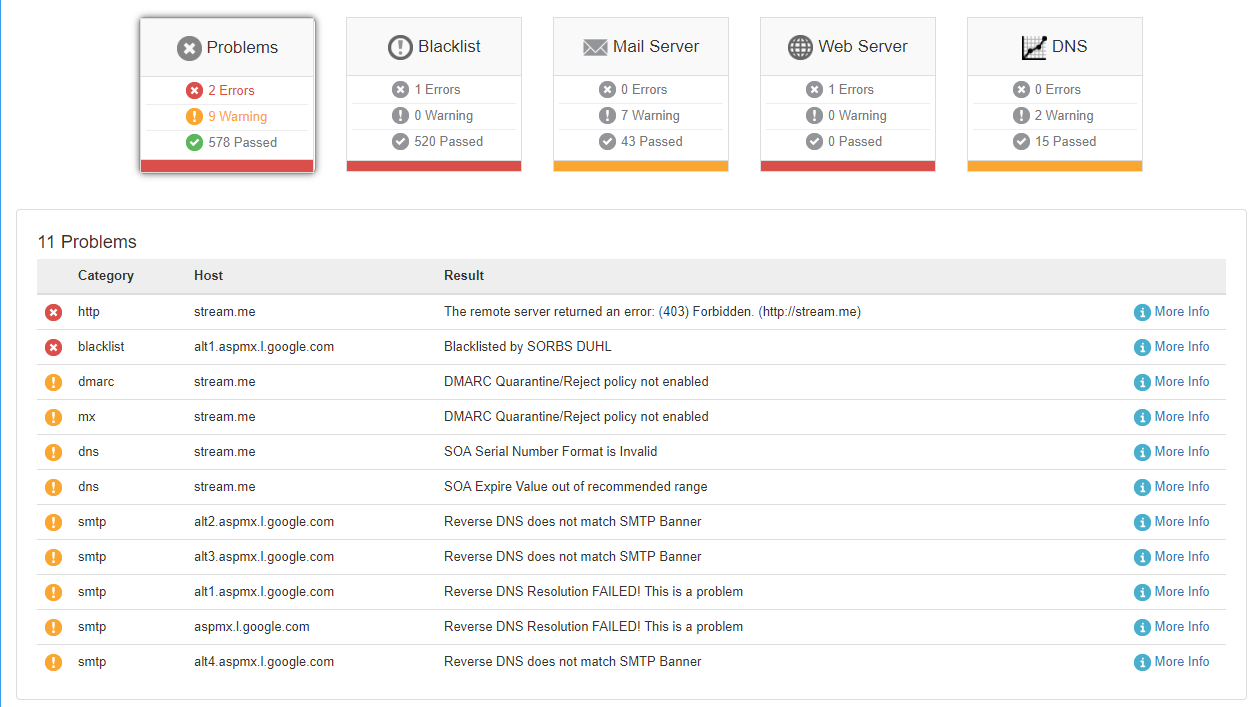Click the warning icon in the mx row
Viewport: 1254px width, 707px height.
[x=54, y=418]
